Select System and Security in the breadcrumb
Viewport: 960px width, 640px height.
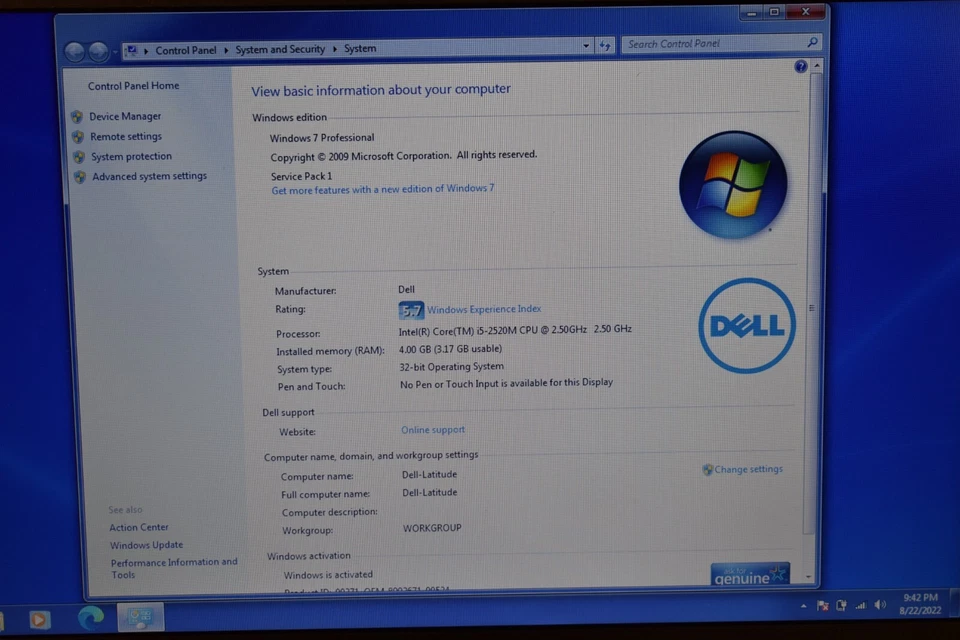(x=280, y=48)
